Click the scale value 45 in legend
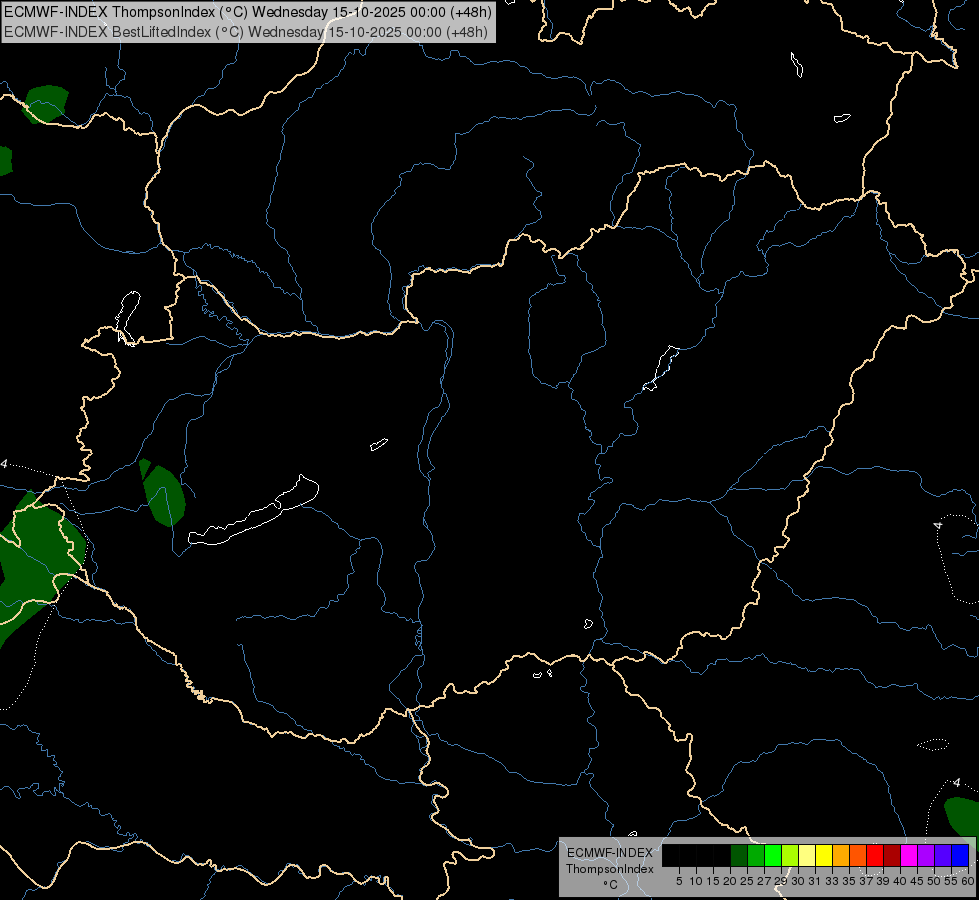Image resolution: width=979 pixels, height=900 pixels. (917, 881)
